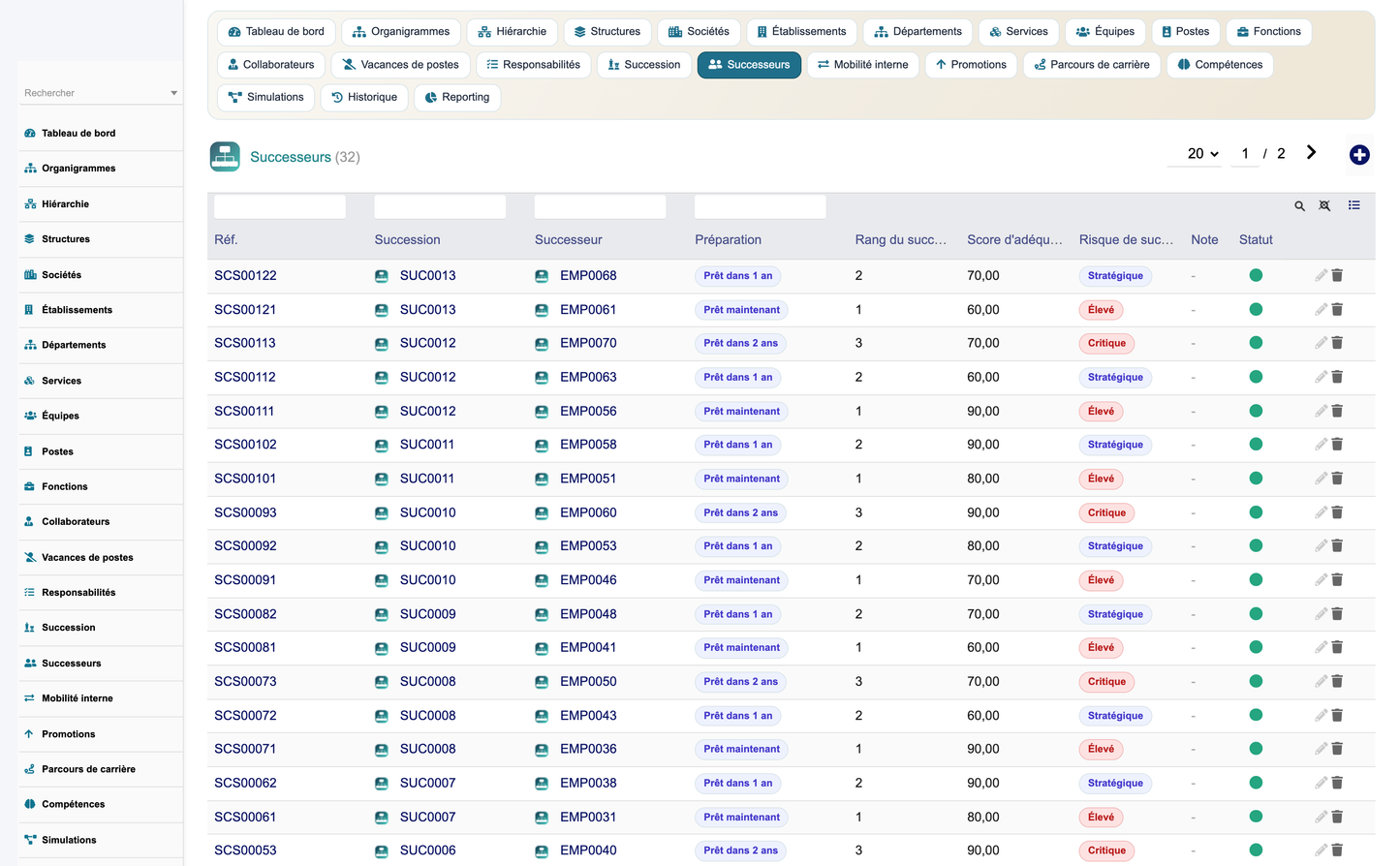Image resolution: width=1400 pixels, height=866 pixels.
Task: Open Compétences top tab
Action: 1220,65
